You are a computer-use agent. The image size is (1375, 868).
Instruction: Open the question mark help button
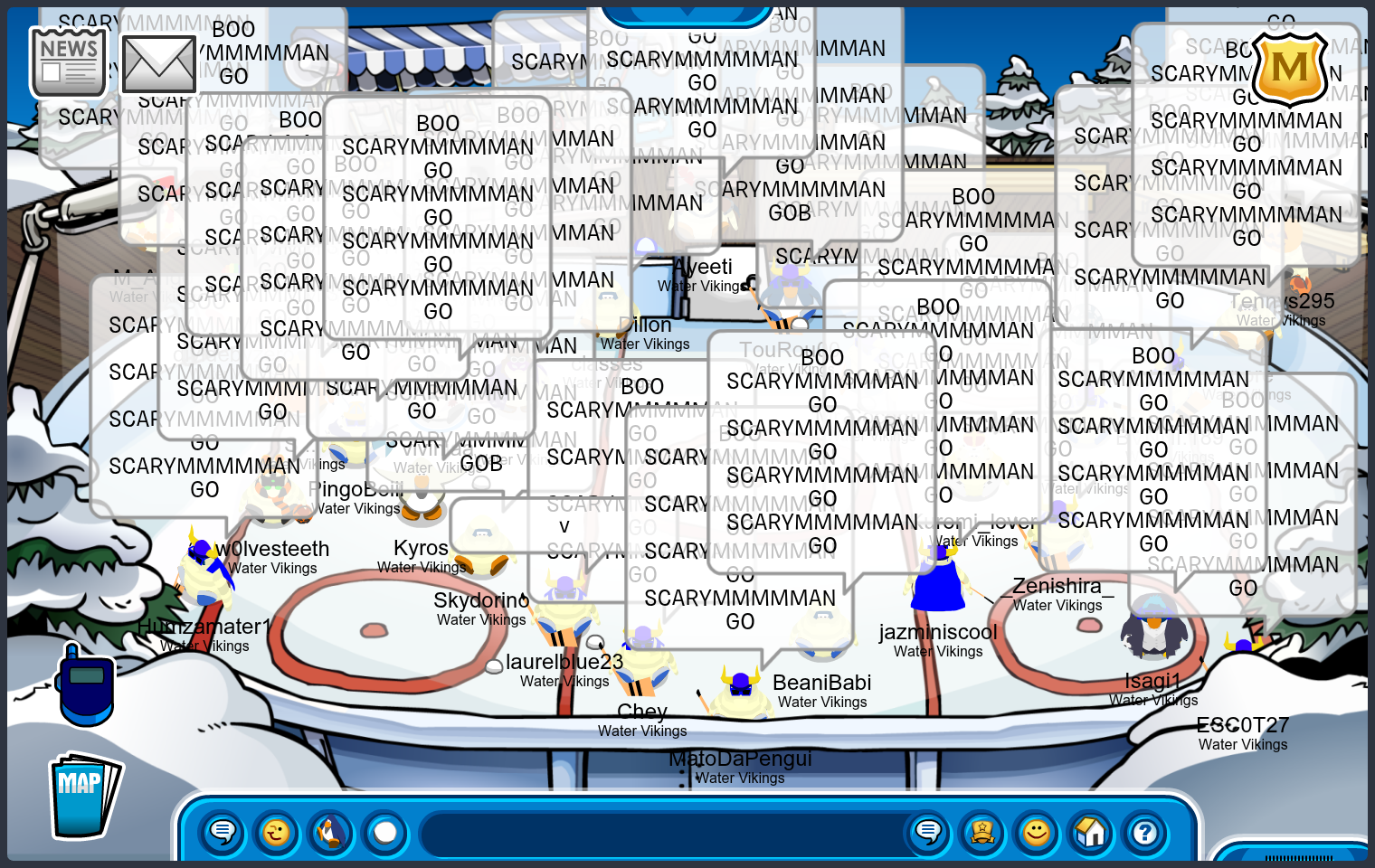1145,832
